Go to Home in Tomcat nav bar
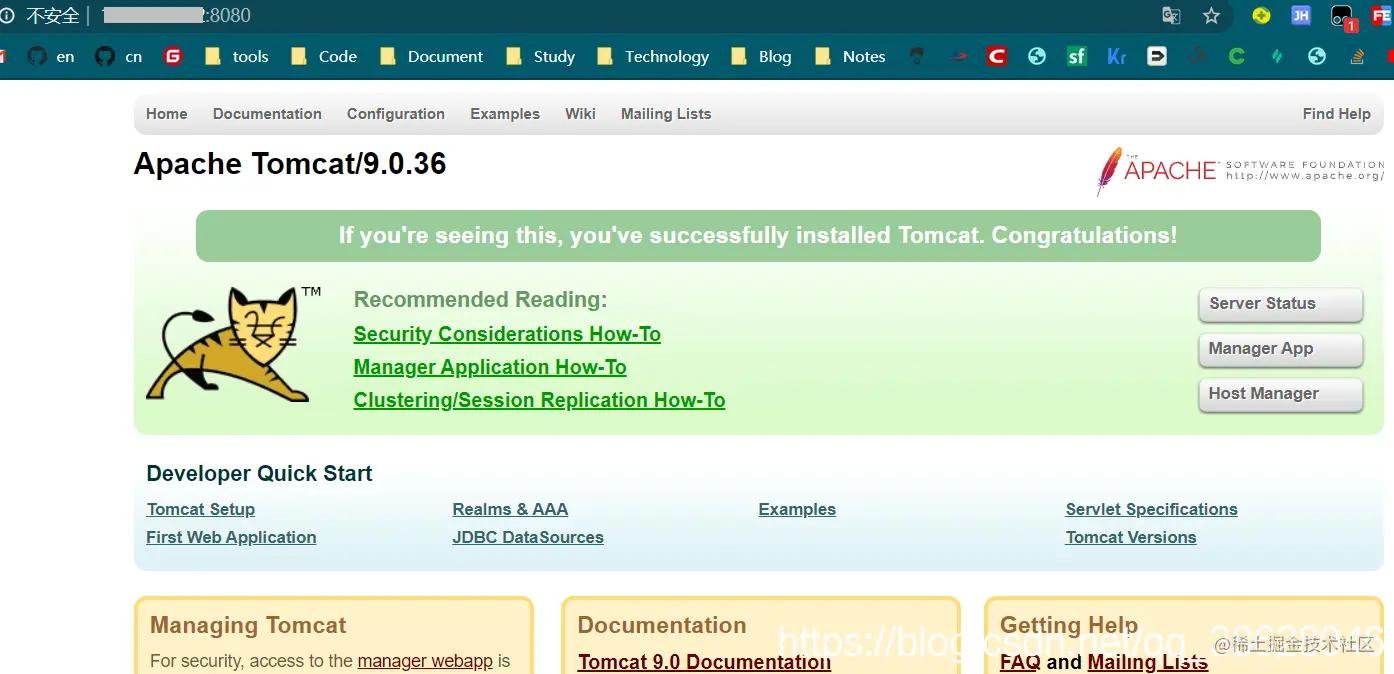The image size is (1394, 674). point(167,114)
